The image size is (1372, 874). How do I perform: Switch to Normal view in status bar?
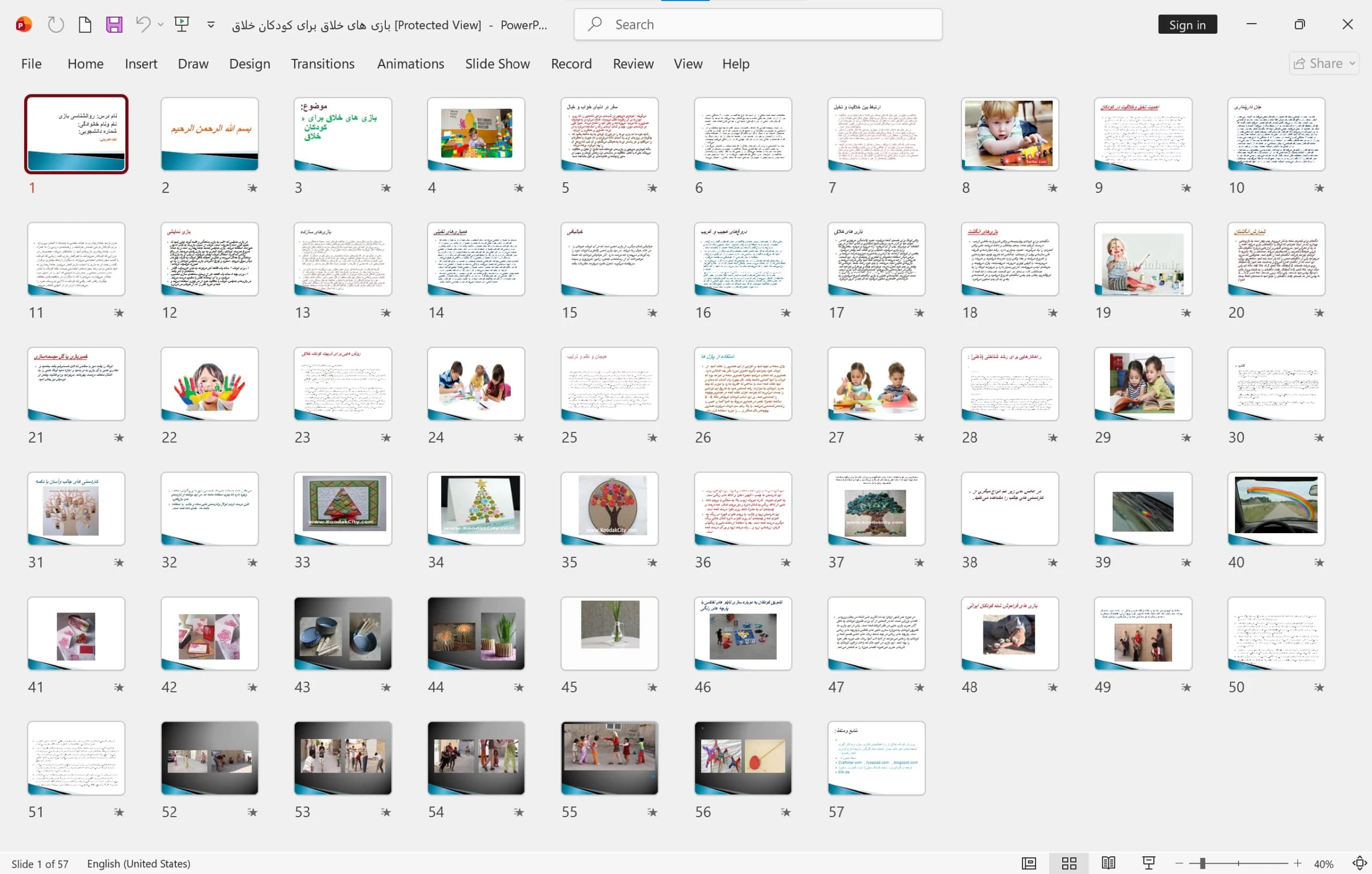(1029, 863)
